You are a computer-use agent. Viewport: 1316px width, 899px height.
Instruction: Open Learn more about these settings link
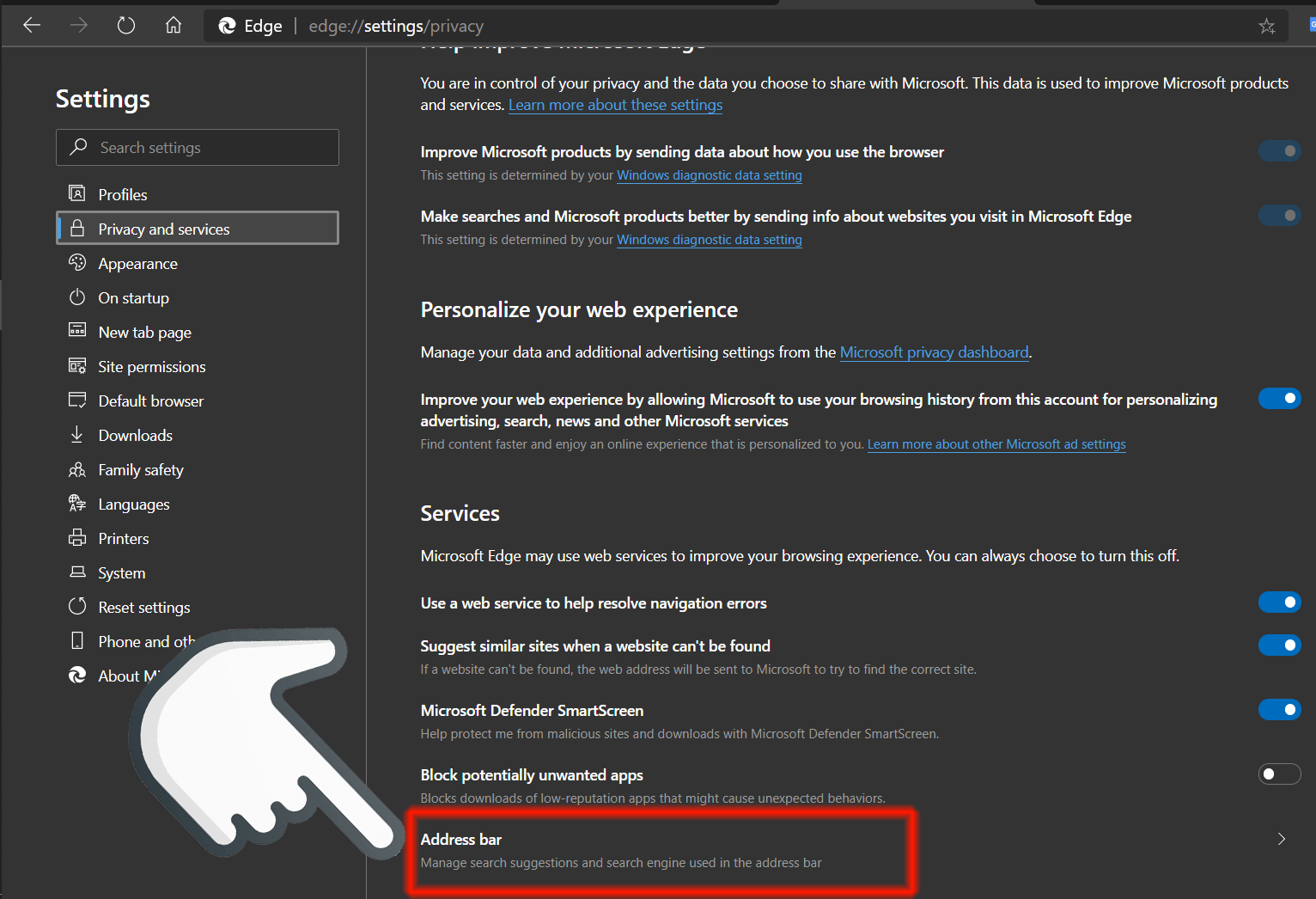[615, 105]
